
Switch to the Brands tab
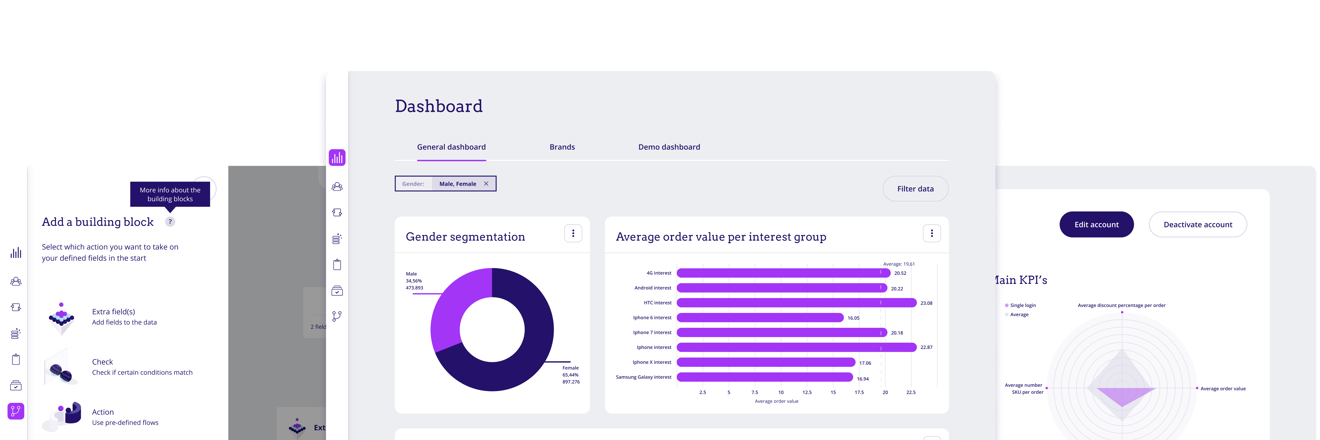(x=562, y=147)
